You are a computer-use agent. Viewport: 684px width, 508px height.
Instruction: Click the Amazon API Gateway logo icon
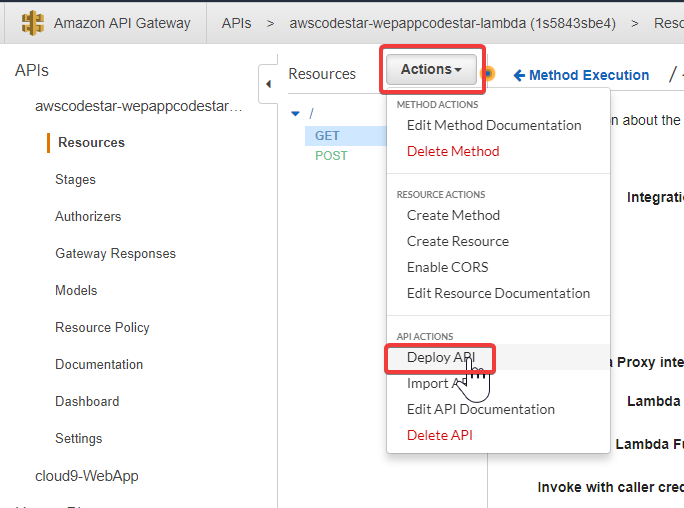pyautogui.click(x=33, y=23)
